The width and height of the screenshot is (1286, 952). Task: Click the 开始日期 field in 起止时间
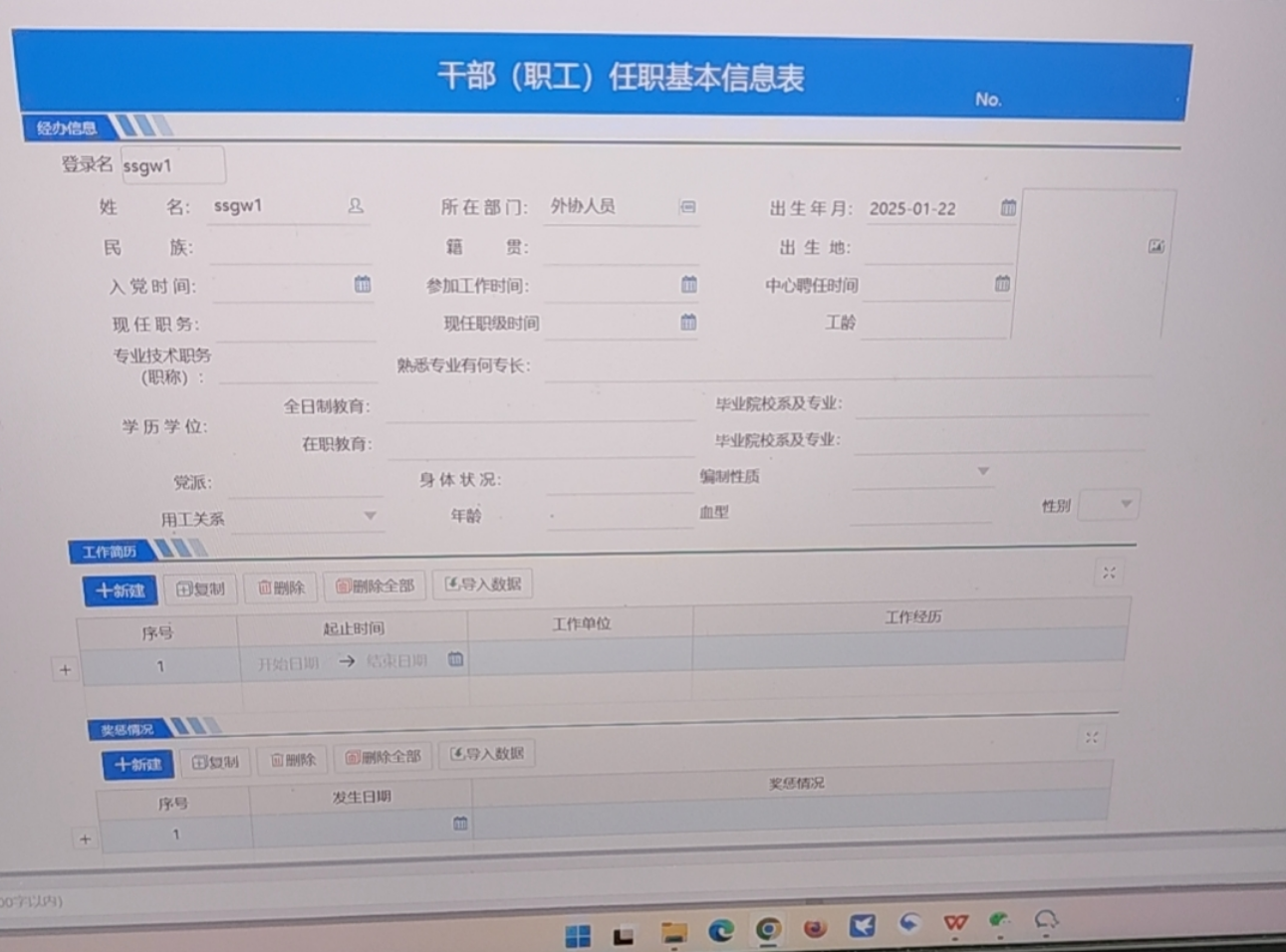pos(288,663)
